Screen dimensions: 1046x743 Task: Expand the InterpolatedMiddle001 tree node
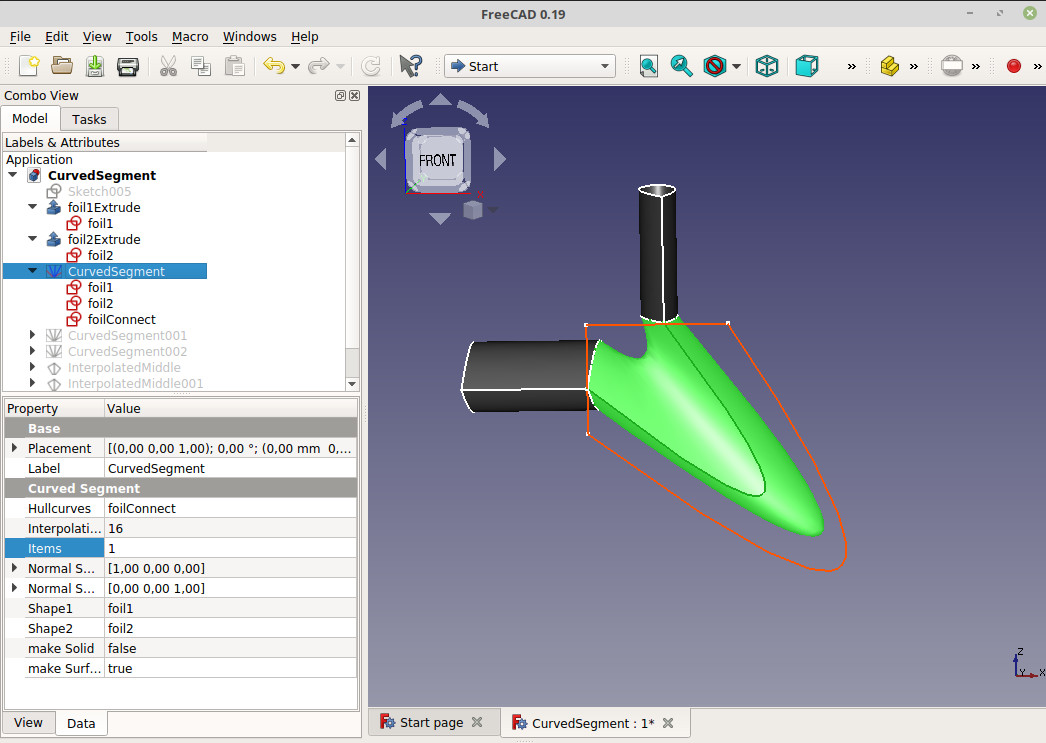pos(32,383)
